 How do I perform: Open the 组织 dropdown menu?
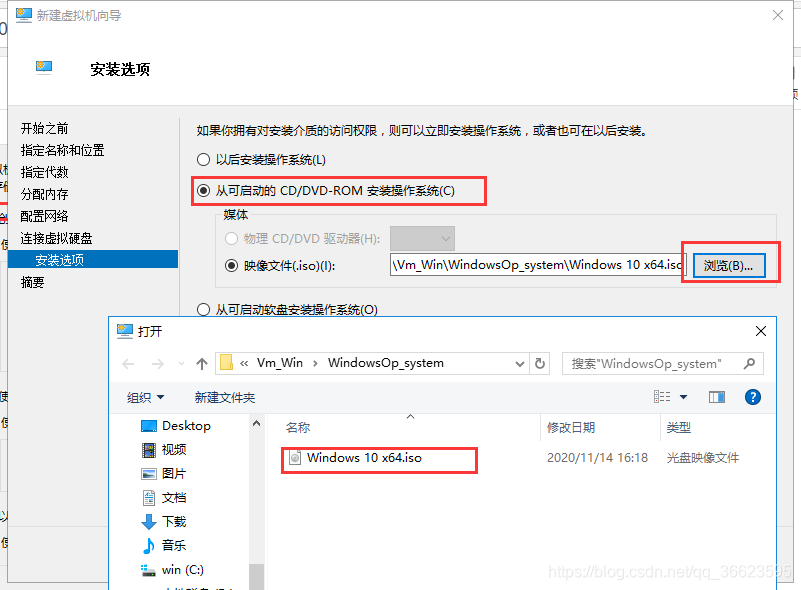(145, 397)
